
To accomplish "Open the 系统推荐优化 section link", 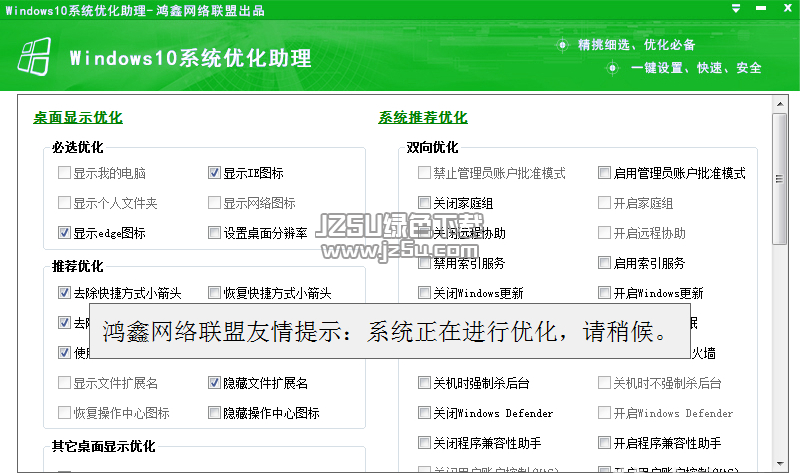I will tap(422, 117).
